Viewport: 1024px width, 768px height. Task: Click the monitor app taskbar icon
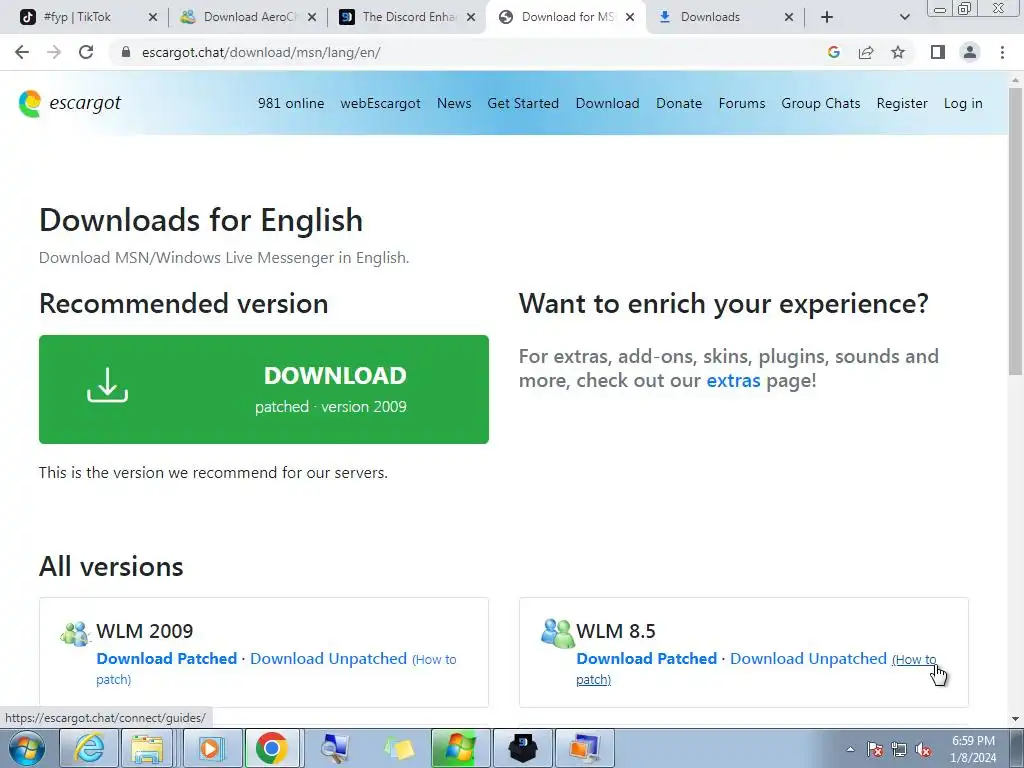[585, 748]
